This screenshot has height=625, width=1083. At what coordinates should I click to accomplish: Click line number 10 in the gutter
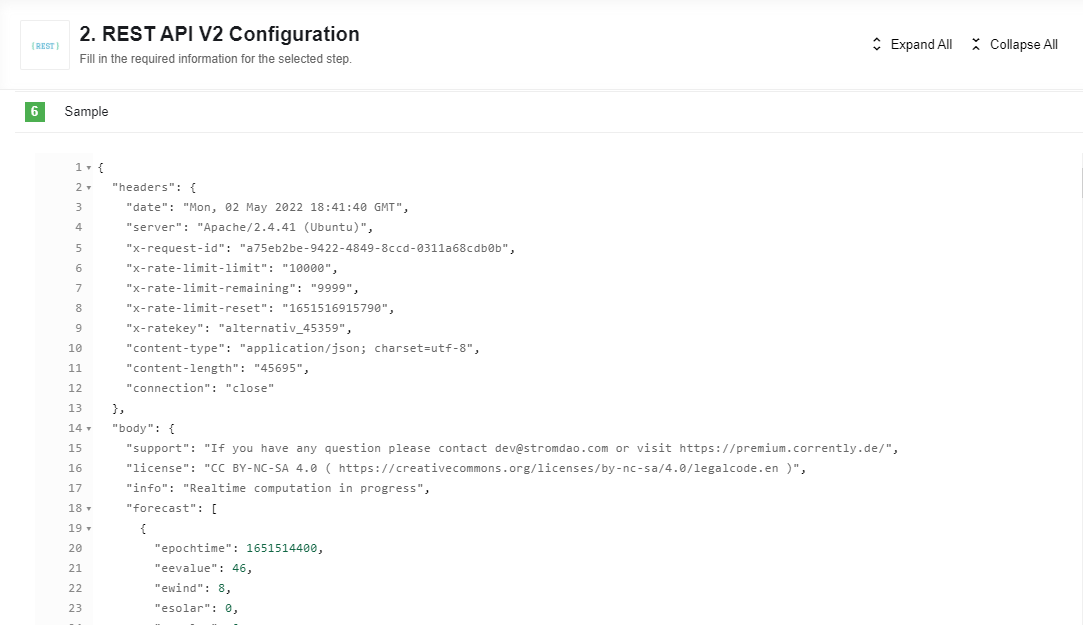(x=75, y=348)
